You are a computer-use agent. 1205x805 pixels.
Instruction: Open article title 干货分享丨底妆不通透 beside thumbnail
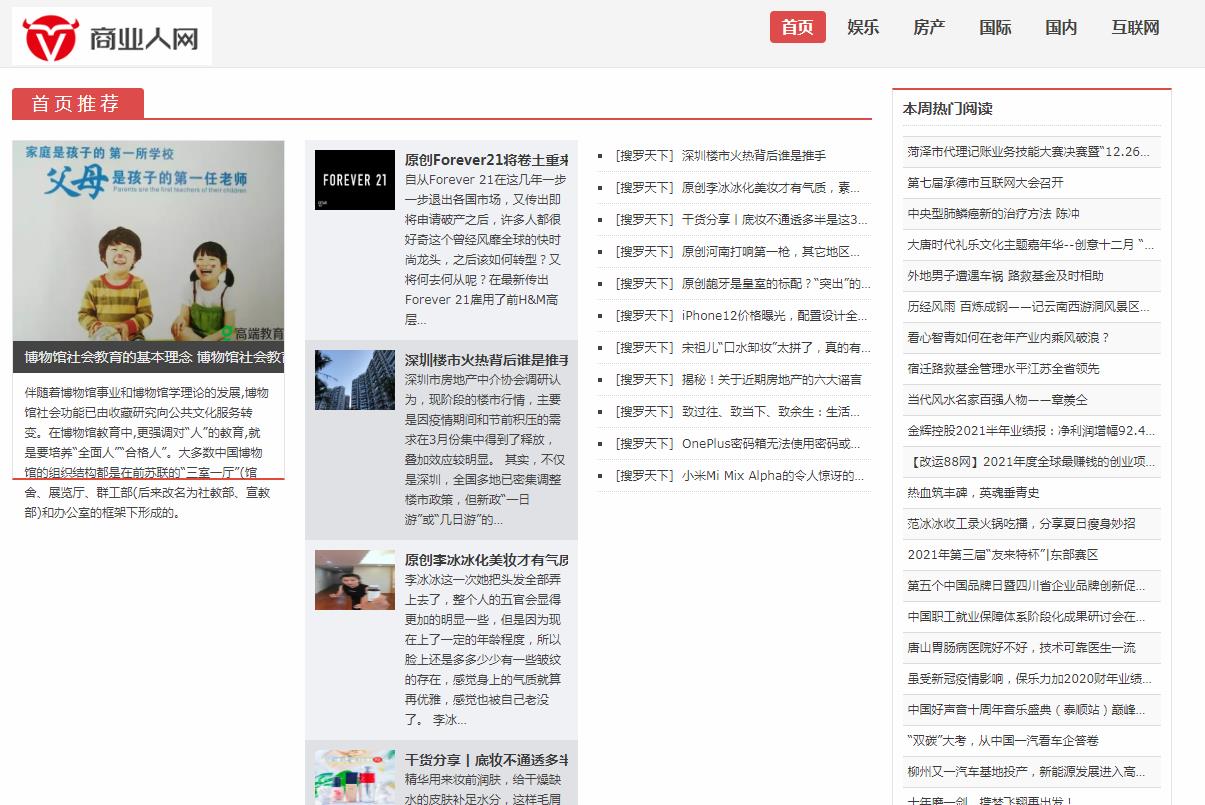486,760
